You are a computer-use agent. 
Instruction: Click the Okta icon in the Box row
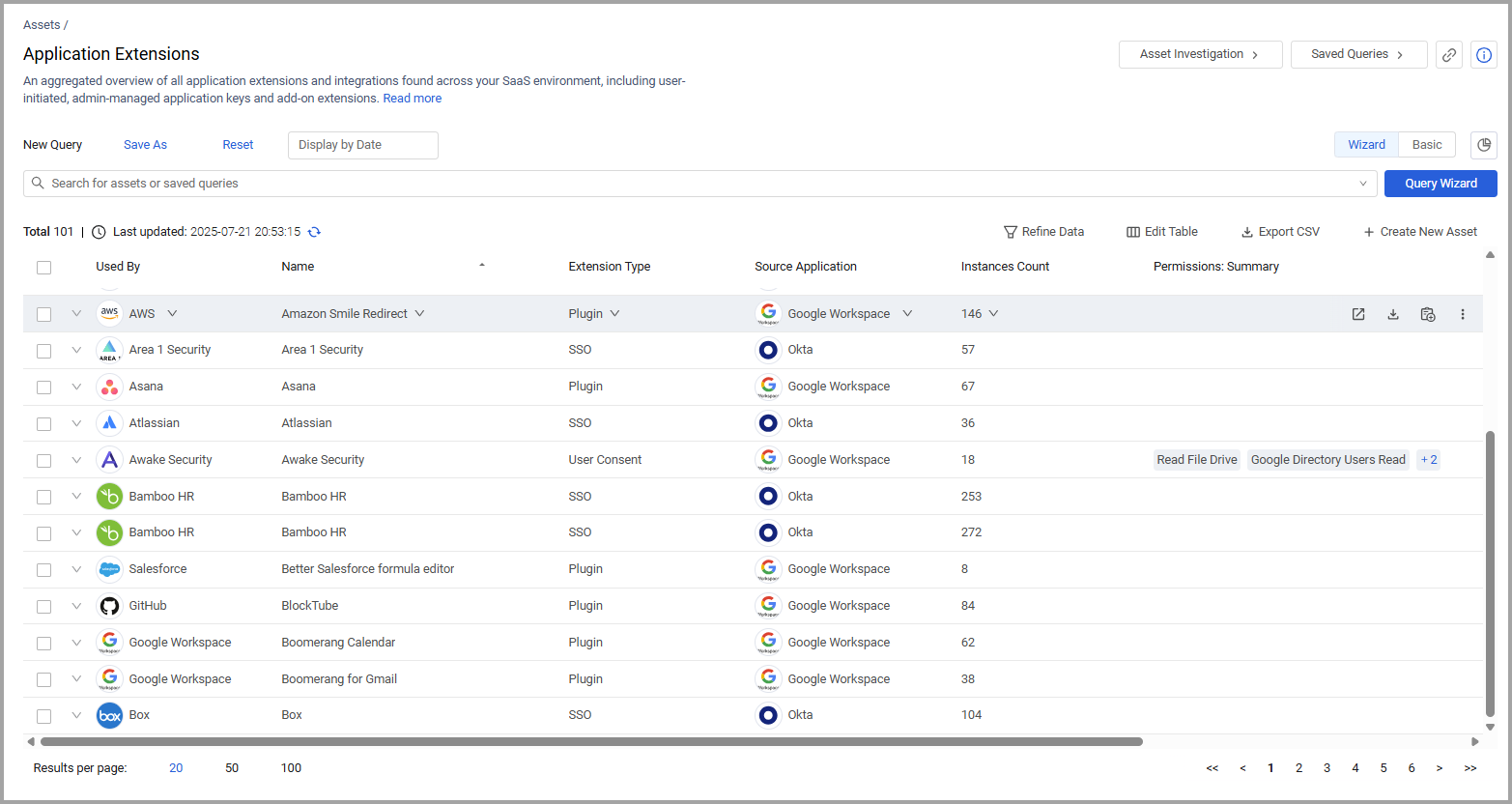[x=768, y=715]
